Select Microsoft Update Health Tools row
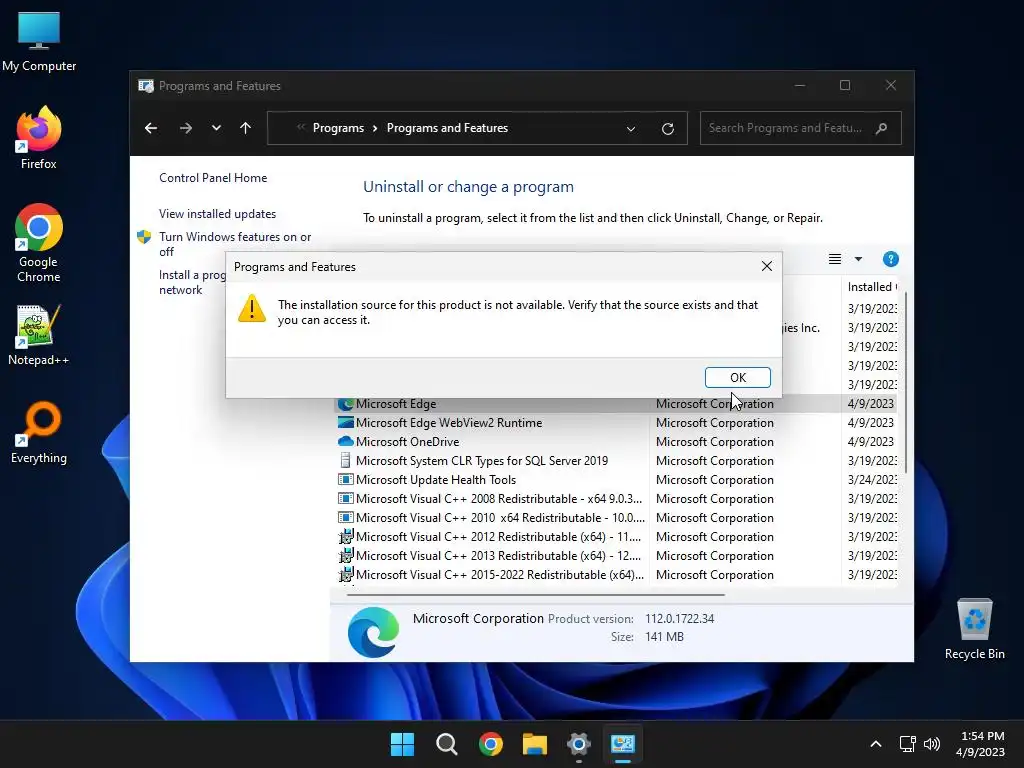Viewport: 1024px width, 768px height. coord(615,479)
